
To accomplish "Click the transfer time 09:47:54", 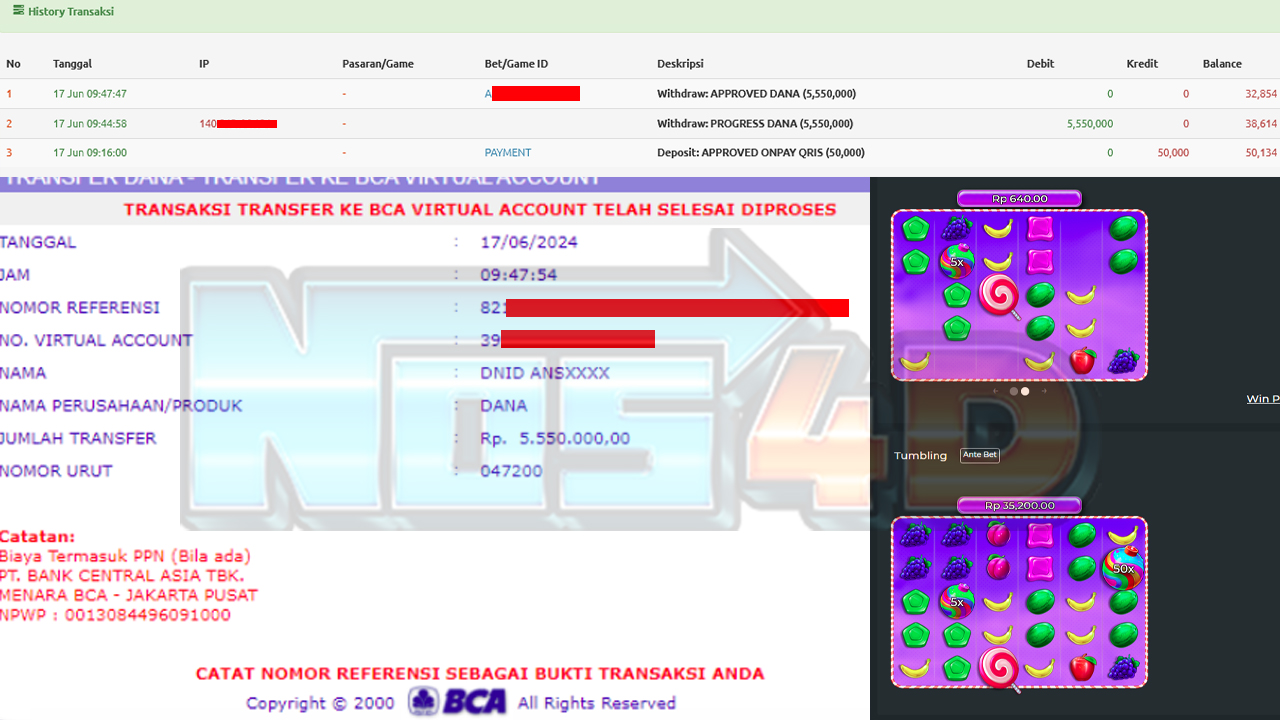I will [519, 275].
